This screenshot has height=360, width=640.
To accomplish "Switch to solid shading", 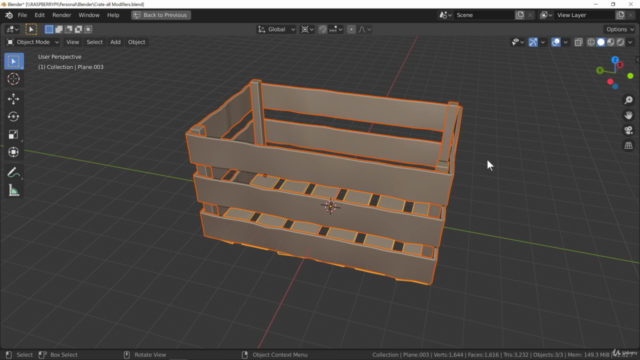I will 601,42.
